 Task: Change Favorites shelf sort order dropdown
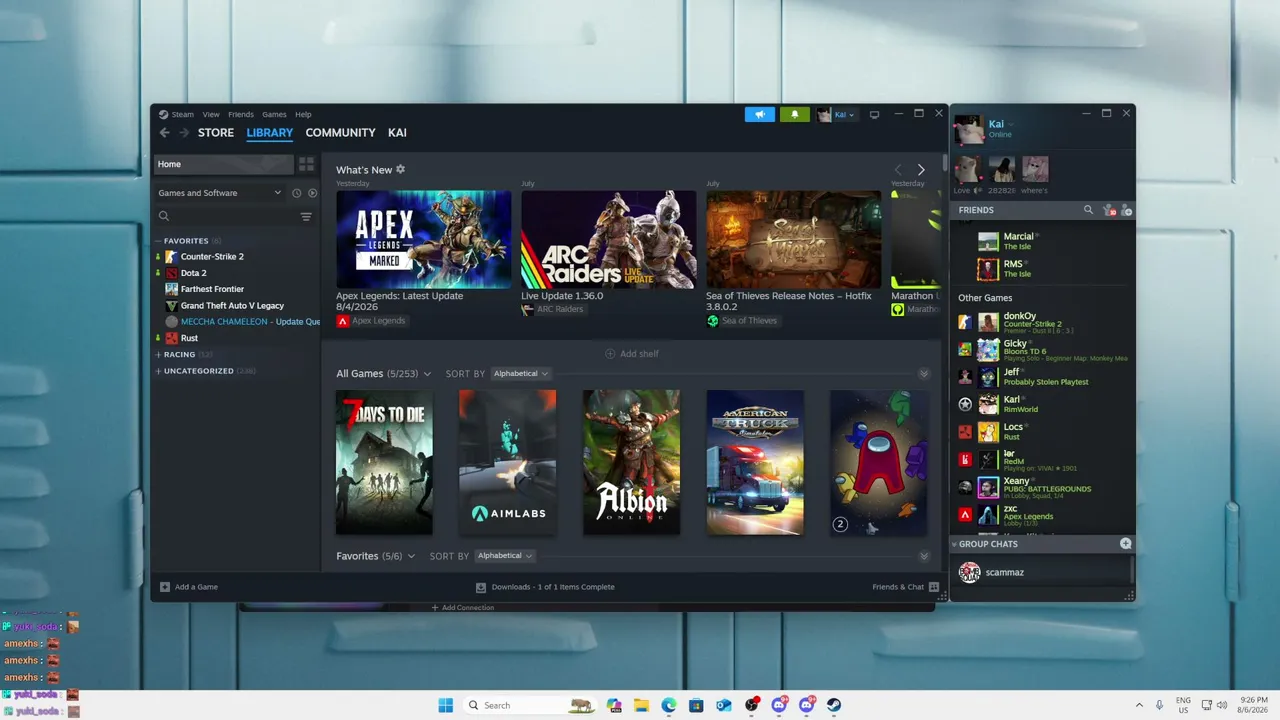(505, 556)
